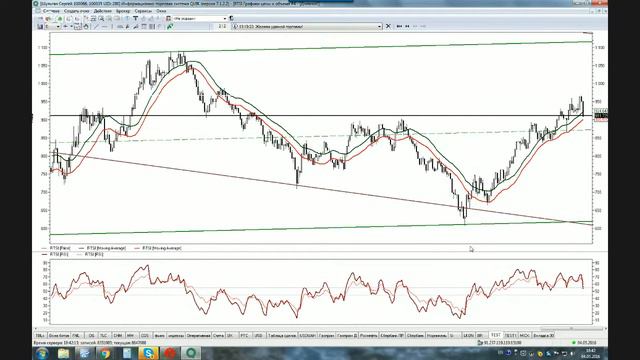
Task: Open Google Chrome from the taskbar
Action: 105,353
